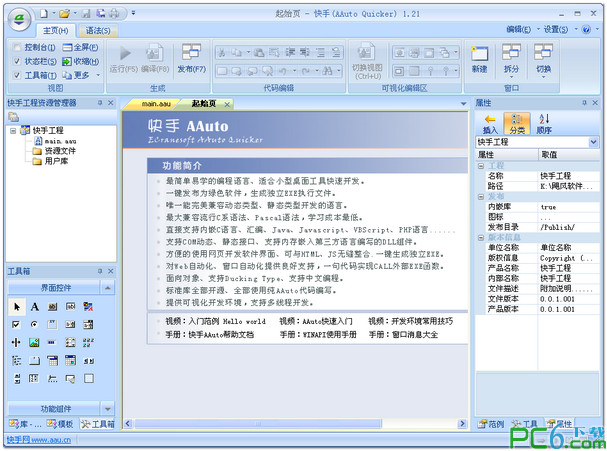The height and width of the screenshot is (451, 607).
Task: Click the new file icon in quick access toolbar
Action: tap(44, 14)
